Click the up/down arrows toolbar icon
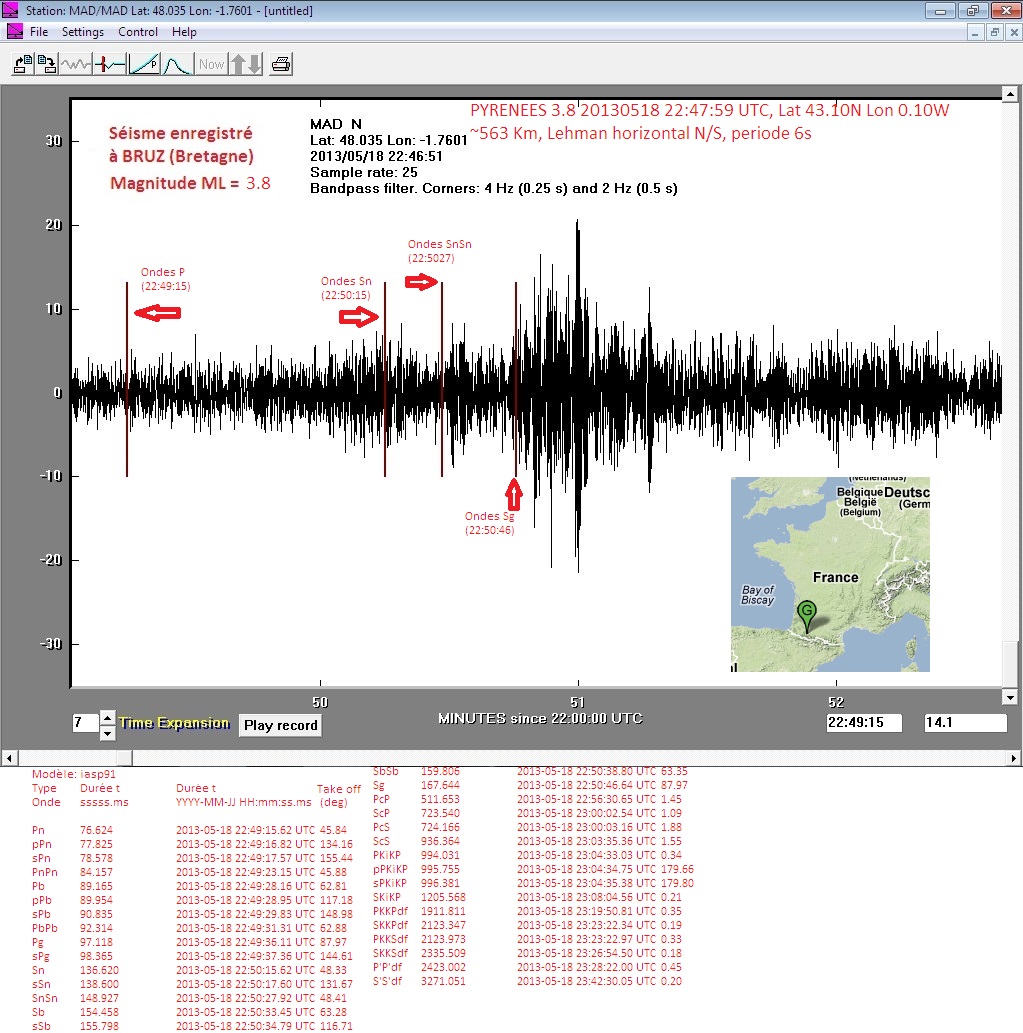This screenshot has height=1033, width=1023. tap(246, 64)
